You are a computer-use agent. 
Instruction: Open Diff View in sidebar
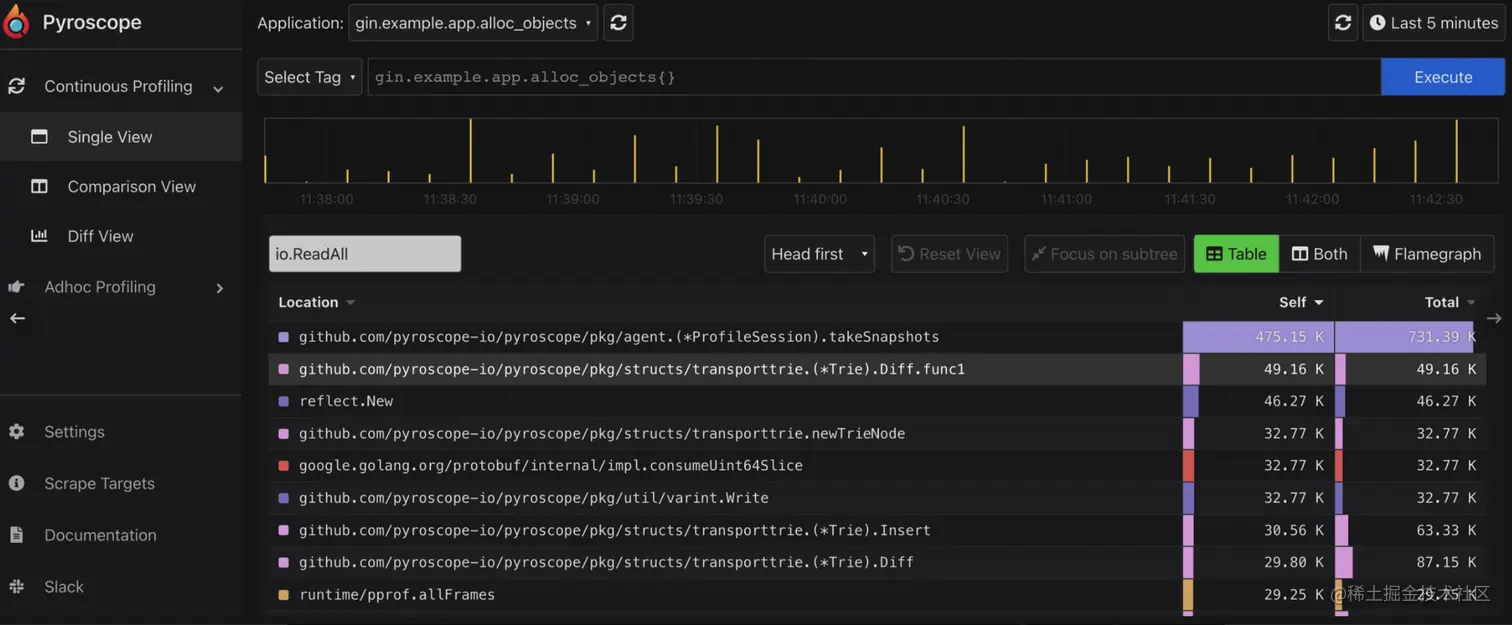(121, 236)
